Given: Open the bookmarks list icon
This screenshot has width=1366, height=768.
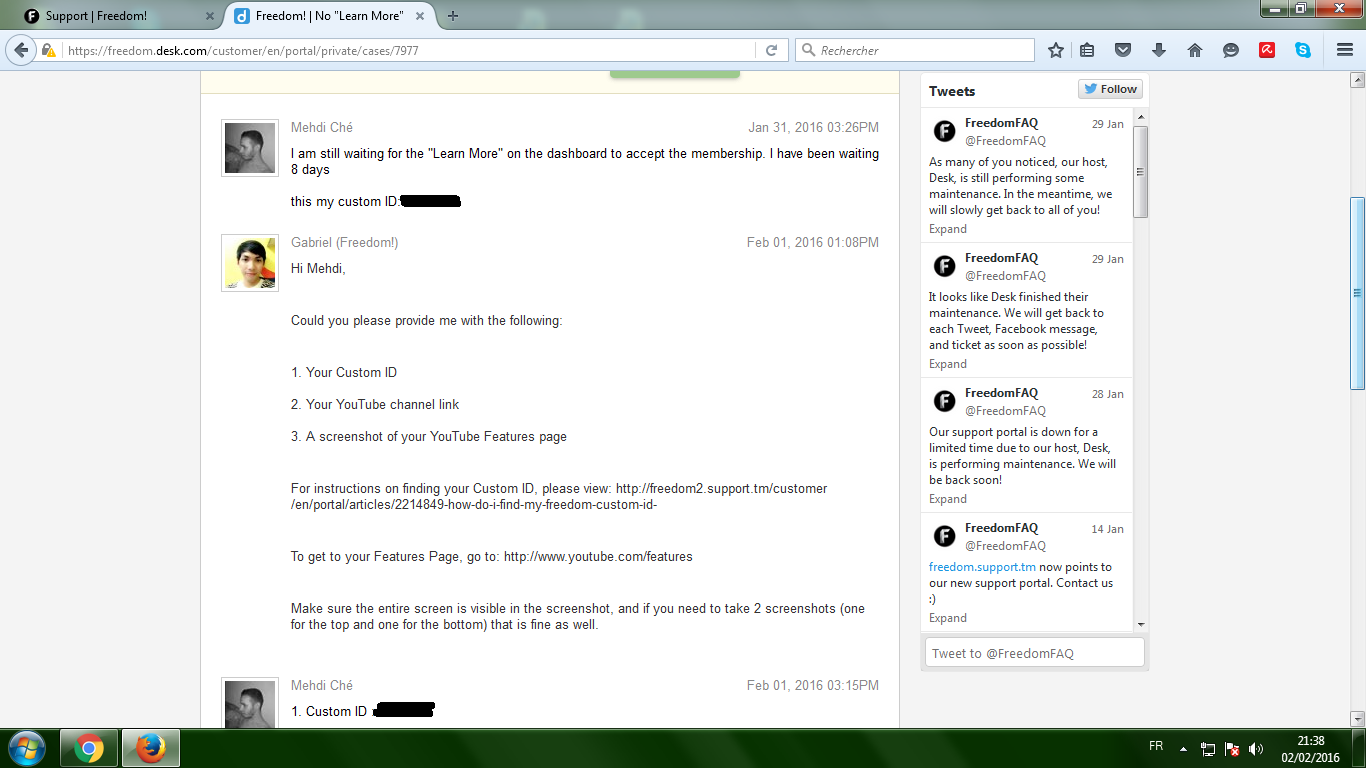Looking at the screenshot, I should [x=1087, y=50].
